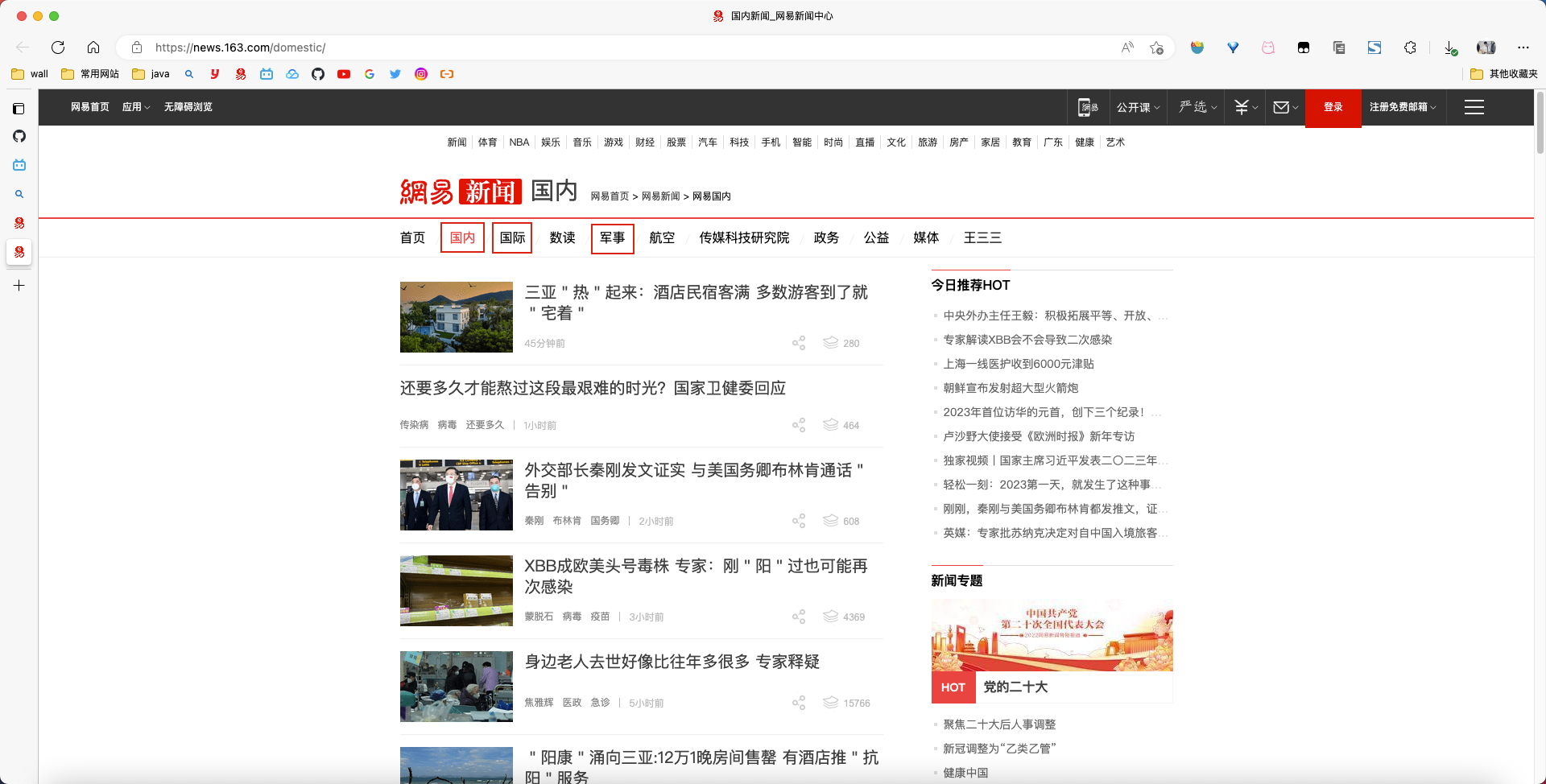The width and height of the screenshot is (1546, 784).
Task: Open headline 身边老人去世好像比往年多很多
Action: tap(672, 662)
